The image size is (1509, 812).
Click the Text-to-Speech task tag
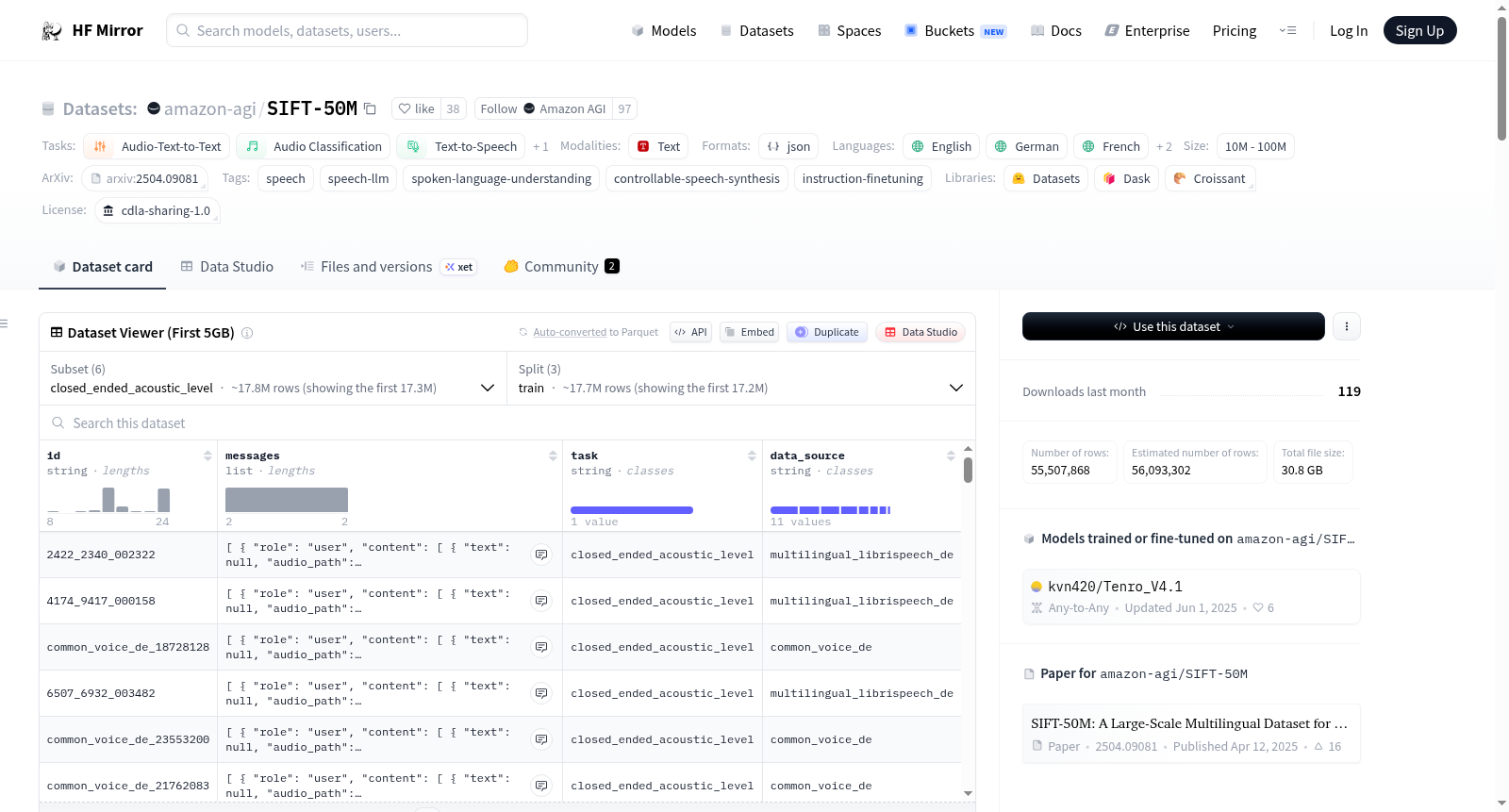461,146
